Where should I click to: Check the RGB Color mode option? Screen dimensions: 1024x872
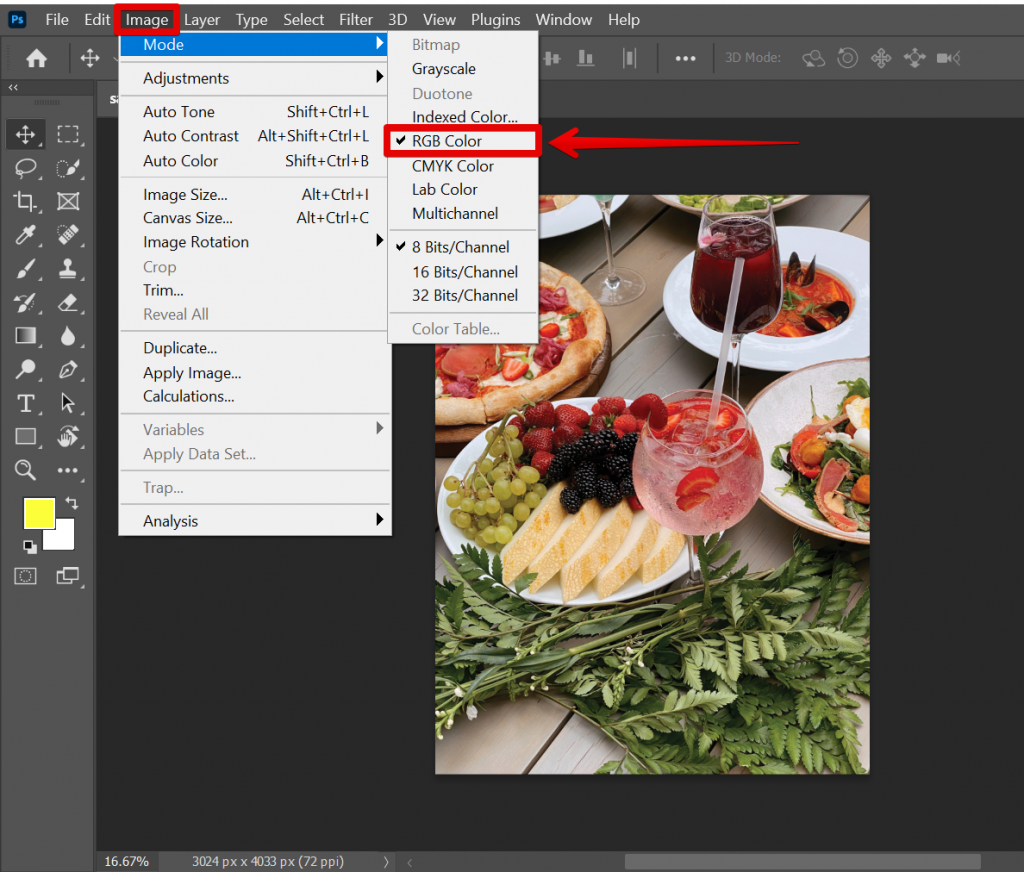[447, 141]
